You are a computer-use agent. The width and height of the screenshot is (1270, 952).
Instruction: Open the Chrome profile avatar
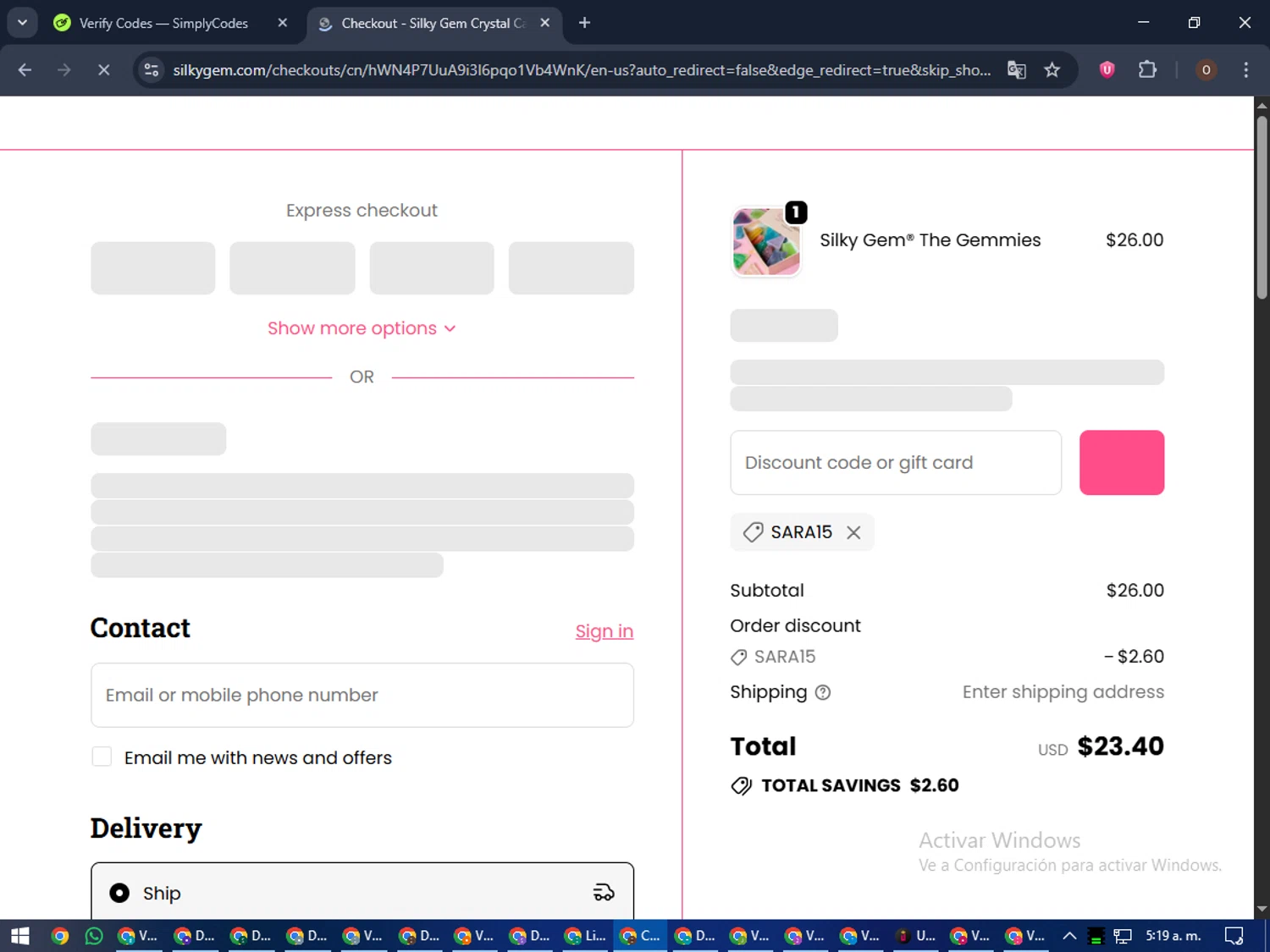(1206, 70)
